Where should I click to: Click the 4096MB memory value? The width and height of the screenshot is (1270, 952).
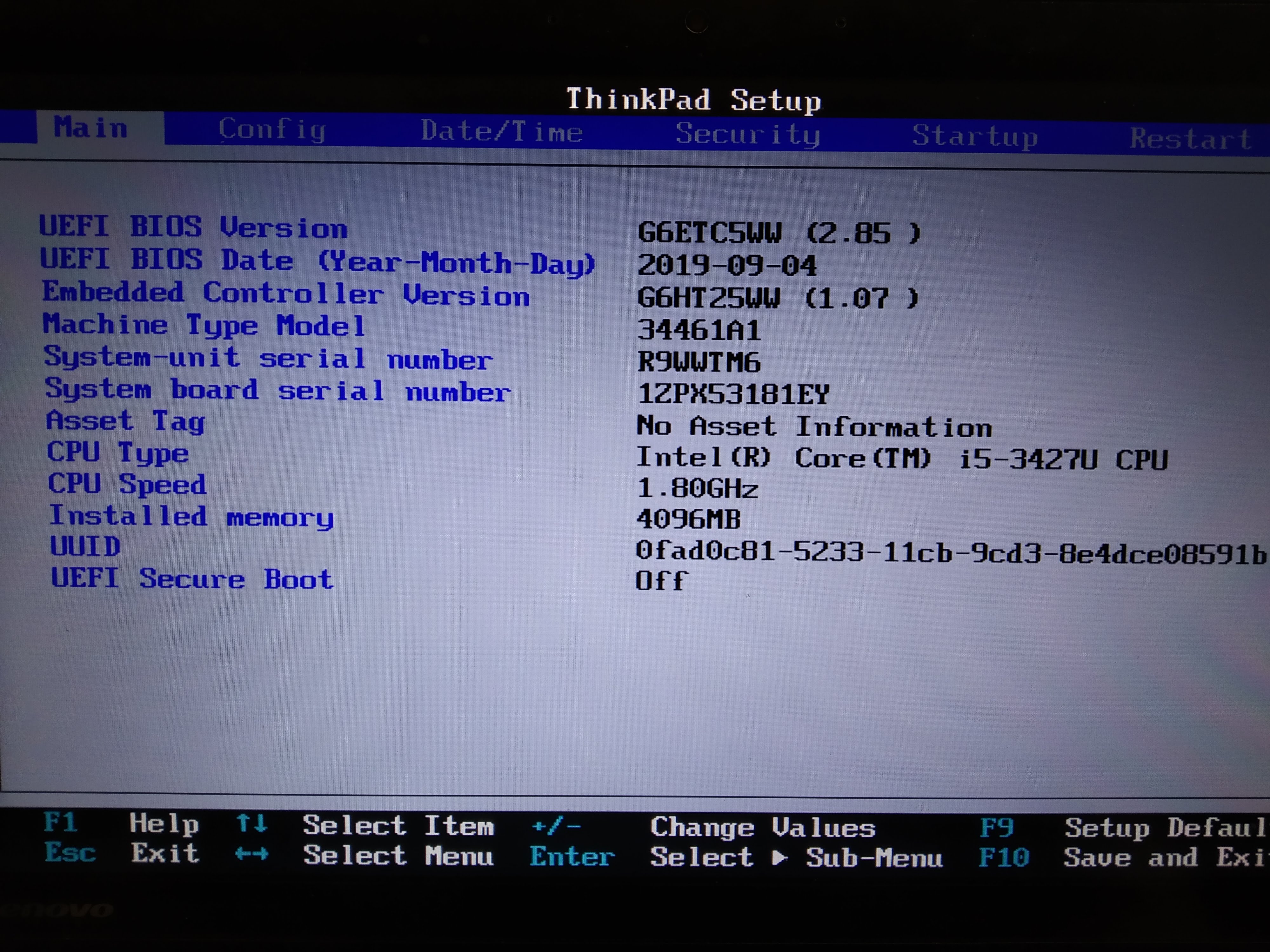[x=688, y=519]
